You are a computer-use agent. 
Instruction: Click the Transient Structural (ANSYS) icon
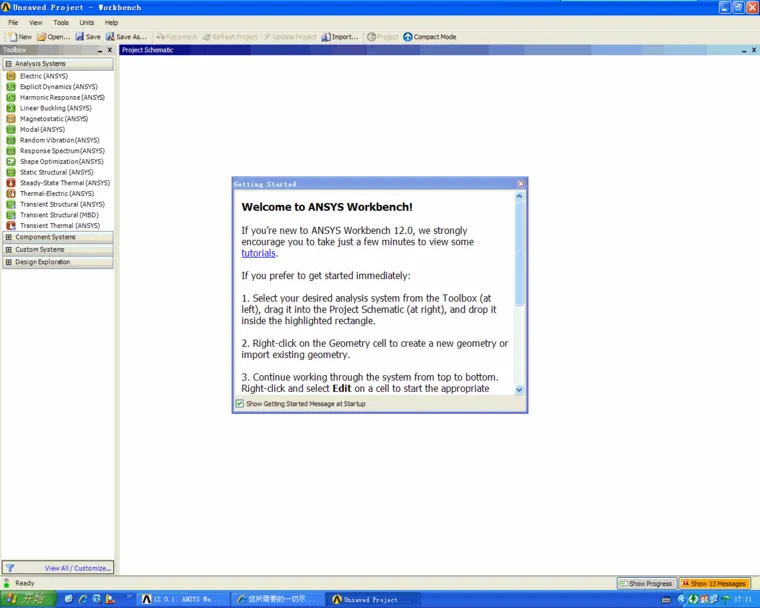tap(11, 204)
